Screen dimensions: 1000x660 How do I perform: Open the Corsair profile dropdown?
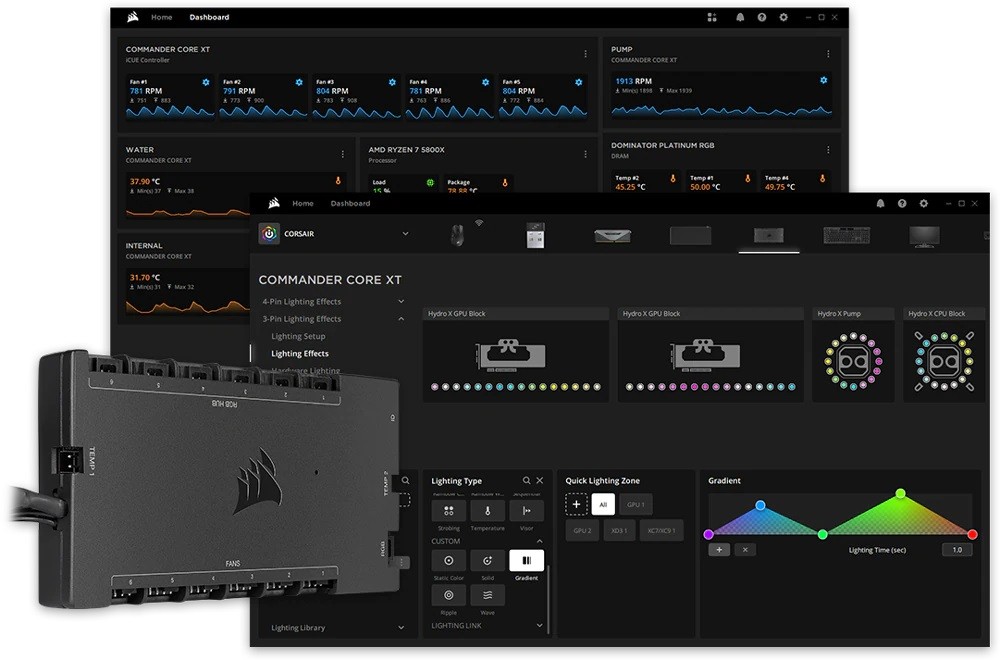[405, 234]
